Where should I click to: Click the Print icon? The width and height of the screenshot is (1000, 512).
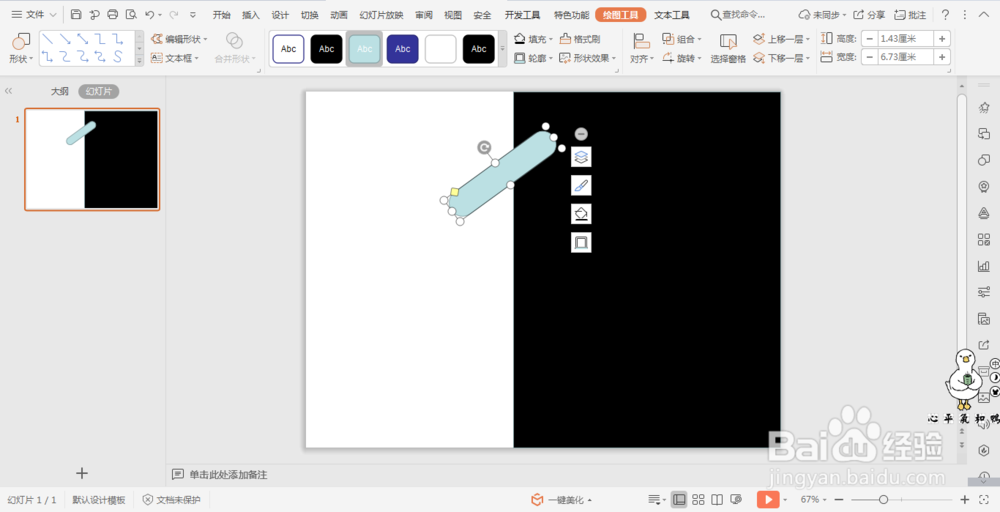point(113,15)
